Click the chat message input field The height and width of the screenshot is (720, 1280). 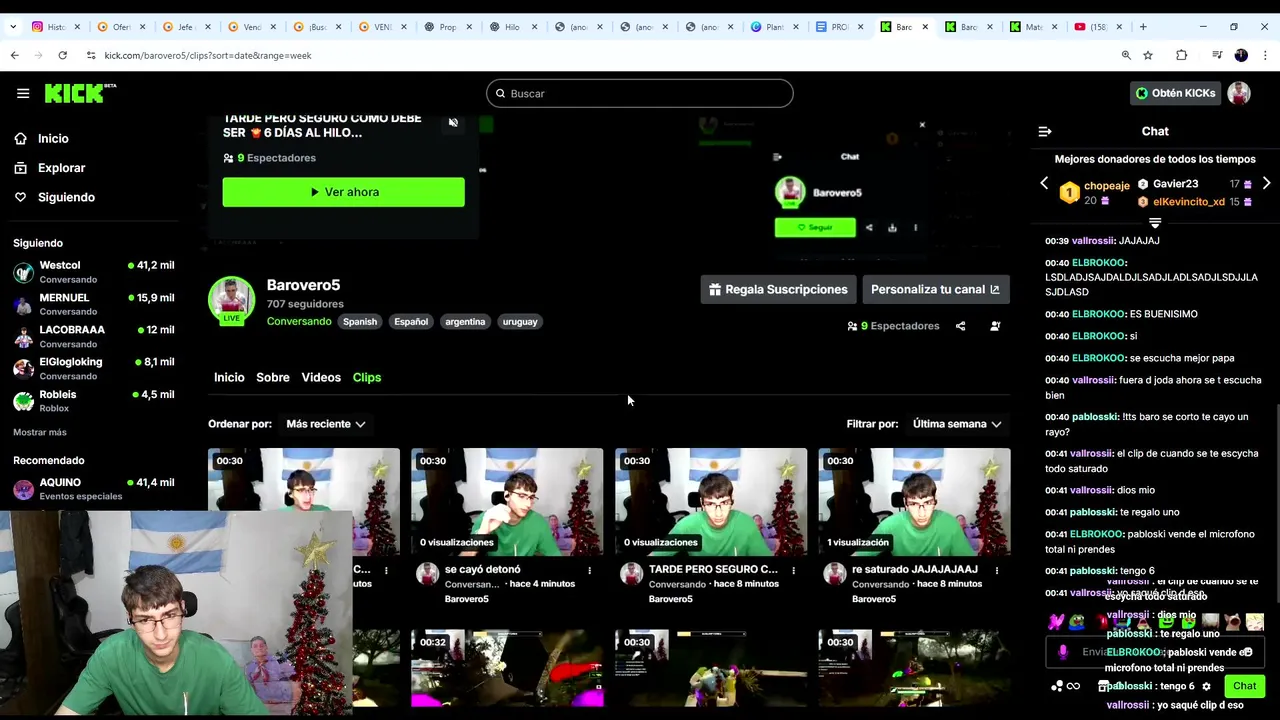(1155, 652)
